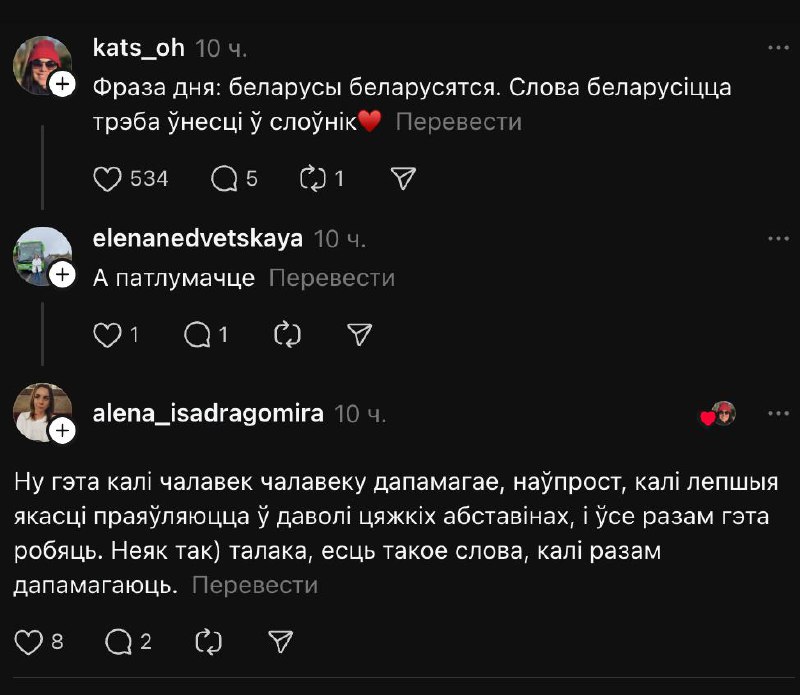Translate the 'А патлумачце' comment
Screen dimensions: 800x695
tap(332, 278)
